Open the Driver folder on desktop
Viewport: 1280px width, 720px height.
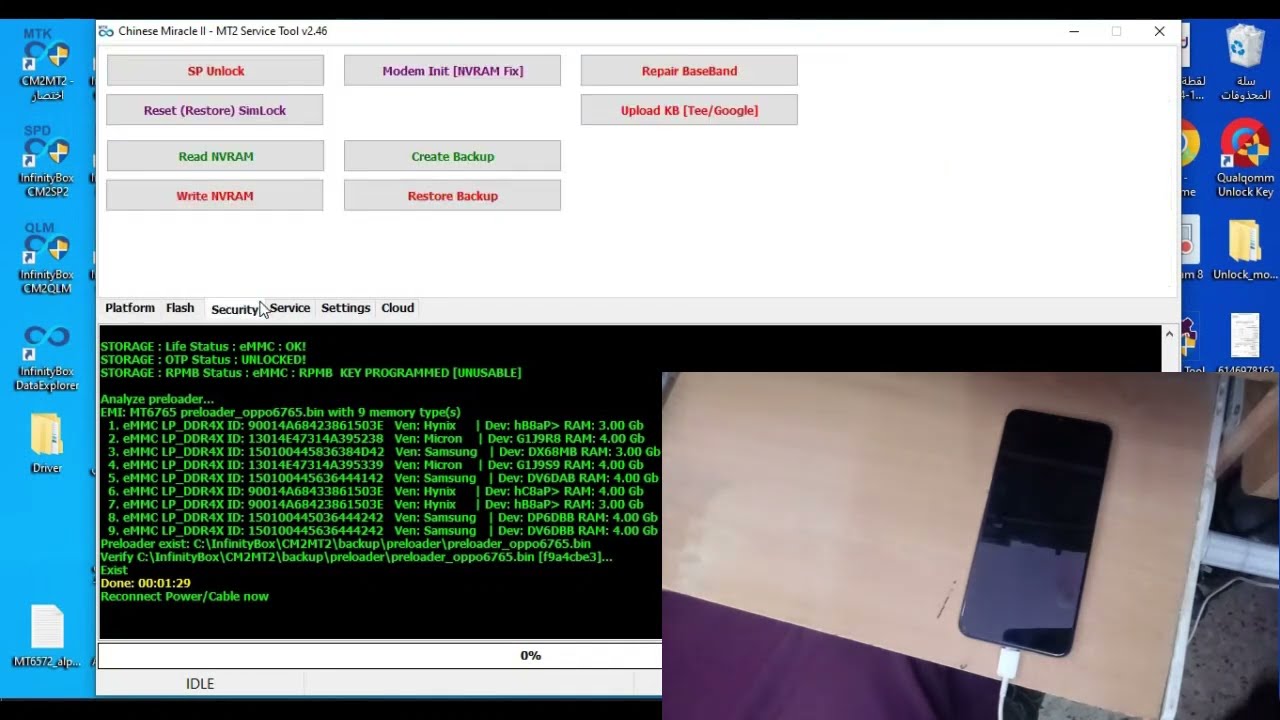[46, 441]
